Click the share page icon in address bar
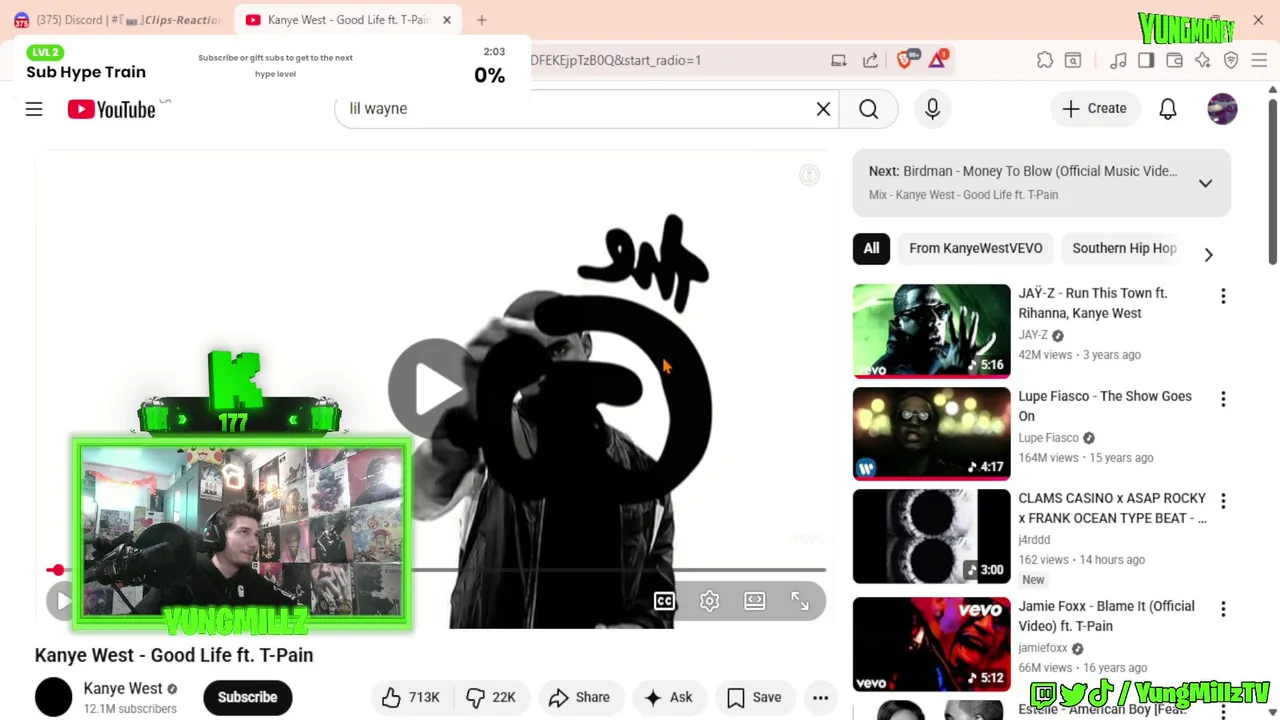 pyautogui.click(x=870, y=60)
